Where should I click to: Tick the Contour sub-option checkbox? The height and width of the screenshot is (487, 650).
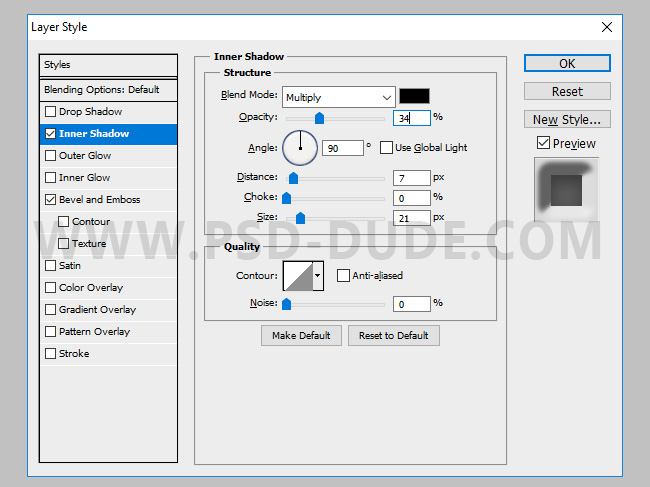[63, 221]
